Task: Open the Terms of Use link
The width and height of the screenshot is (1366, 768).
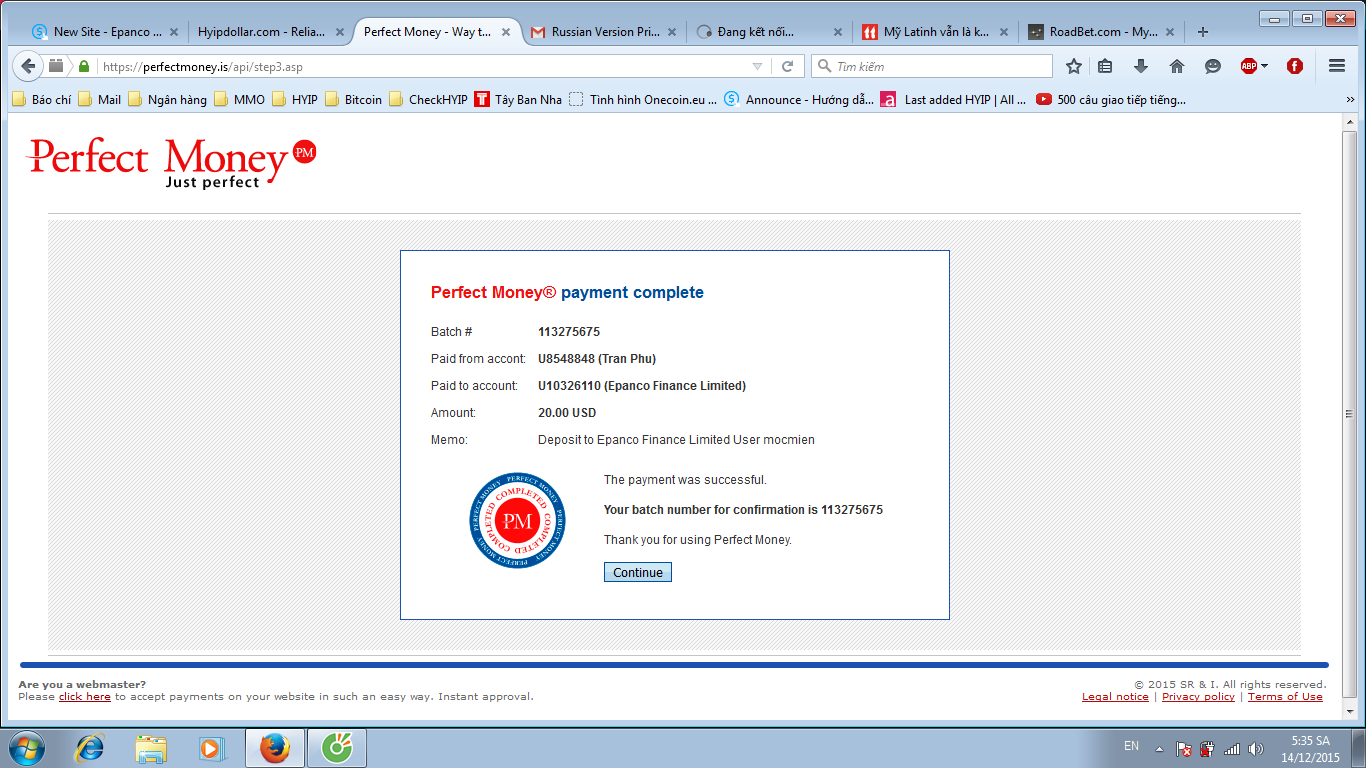Action: tap(1285, 697)
